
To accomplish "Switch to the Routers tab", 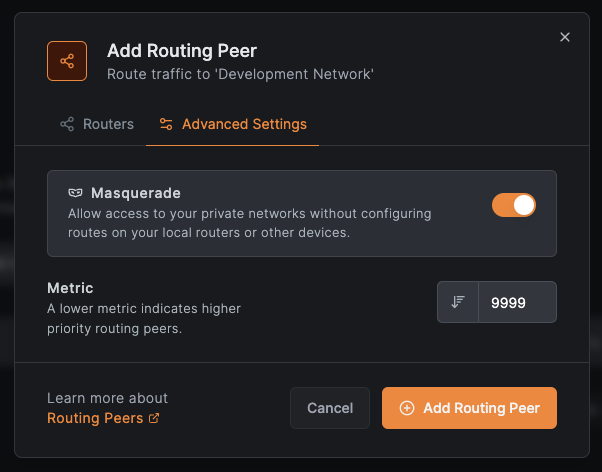I will coord(97,124).
